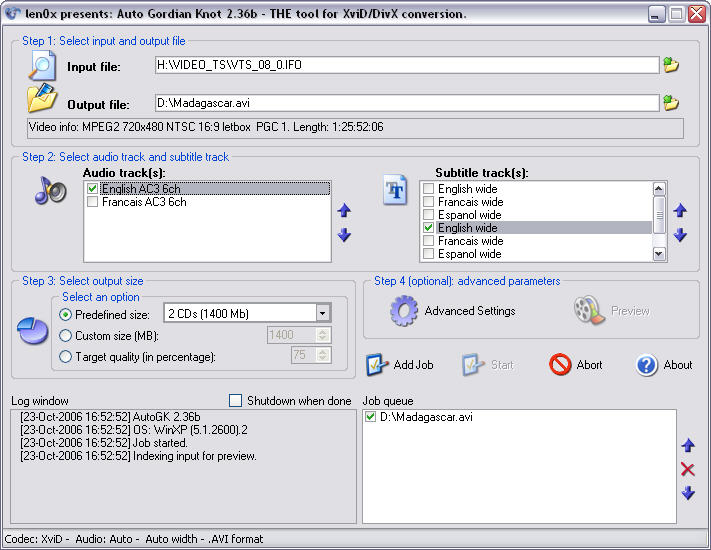Click status bar text "Codec: XviD"
The width and height of the screenshot is (711, 550).
(34, 539)
